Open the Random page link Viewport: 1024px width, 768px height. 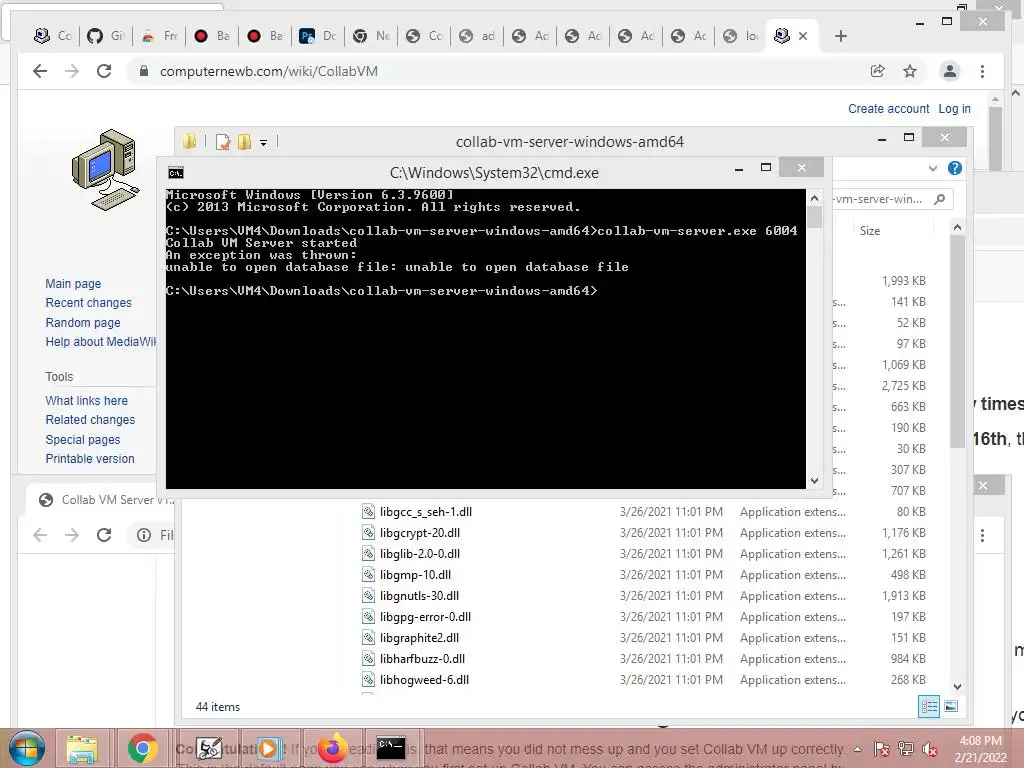coord(83,323)
